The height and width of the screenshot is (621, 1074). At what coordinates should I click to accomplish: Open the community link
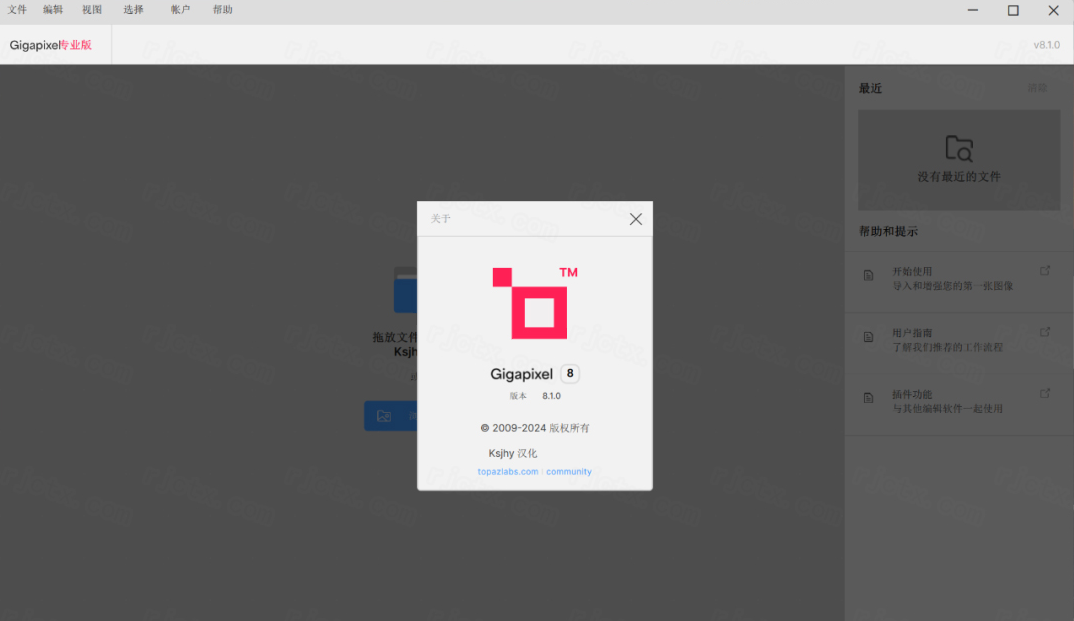(x=569, y=472)
